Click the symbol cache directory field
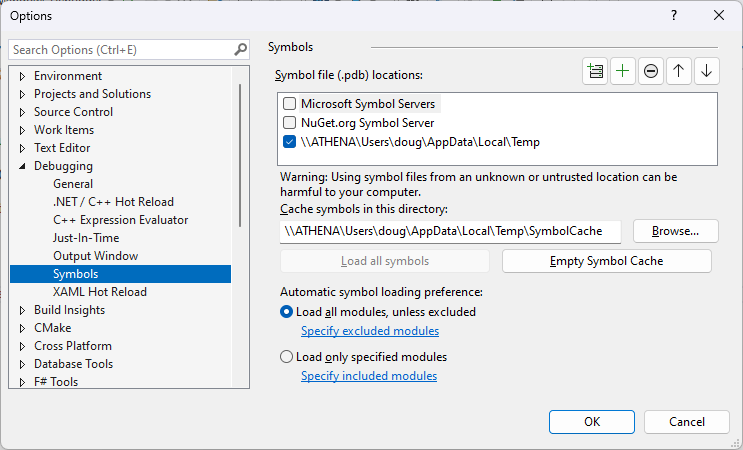 (450, 231)
